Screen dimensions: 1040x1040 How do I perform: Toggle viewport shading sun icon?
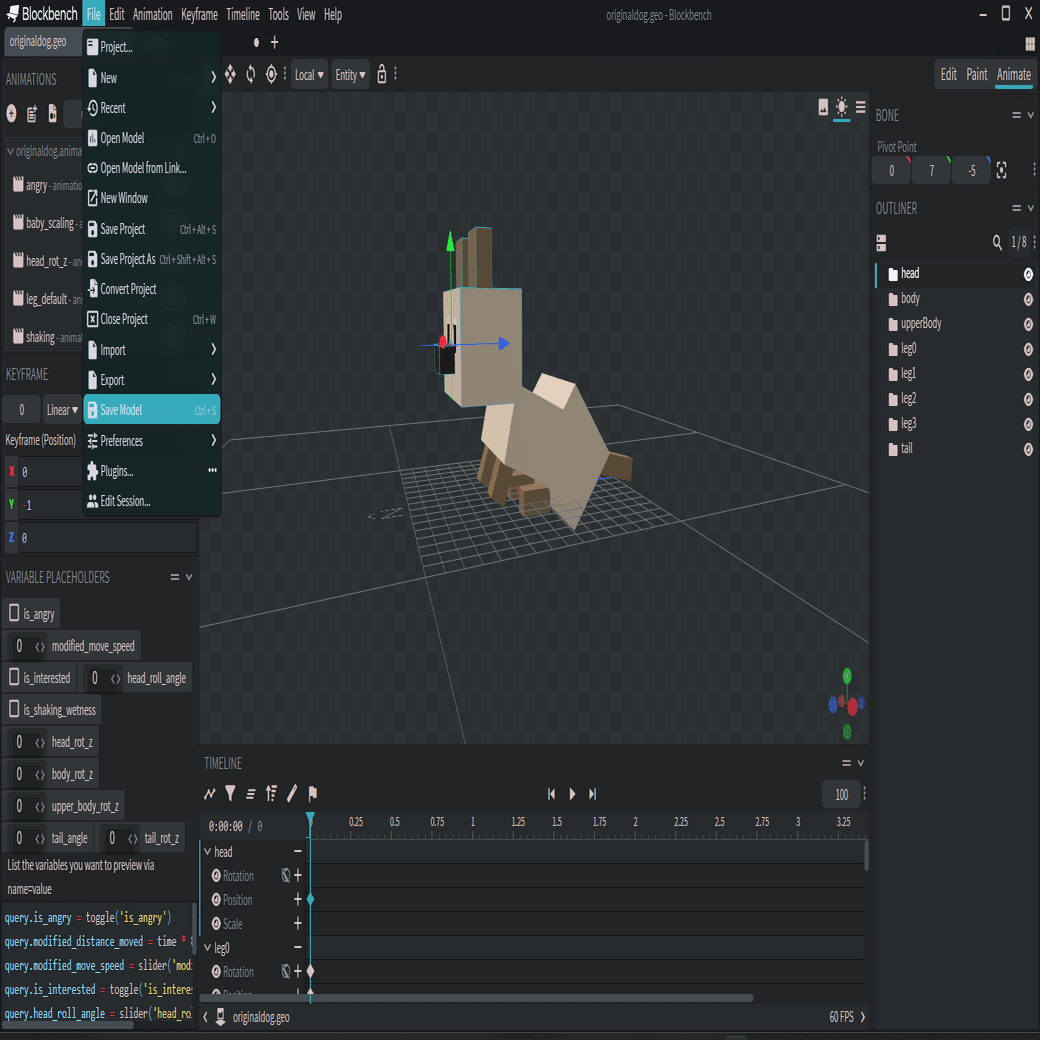click(841, 107)
